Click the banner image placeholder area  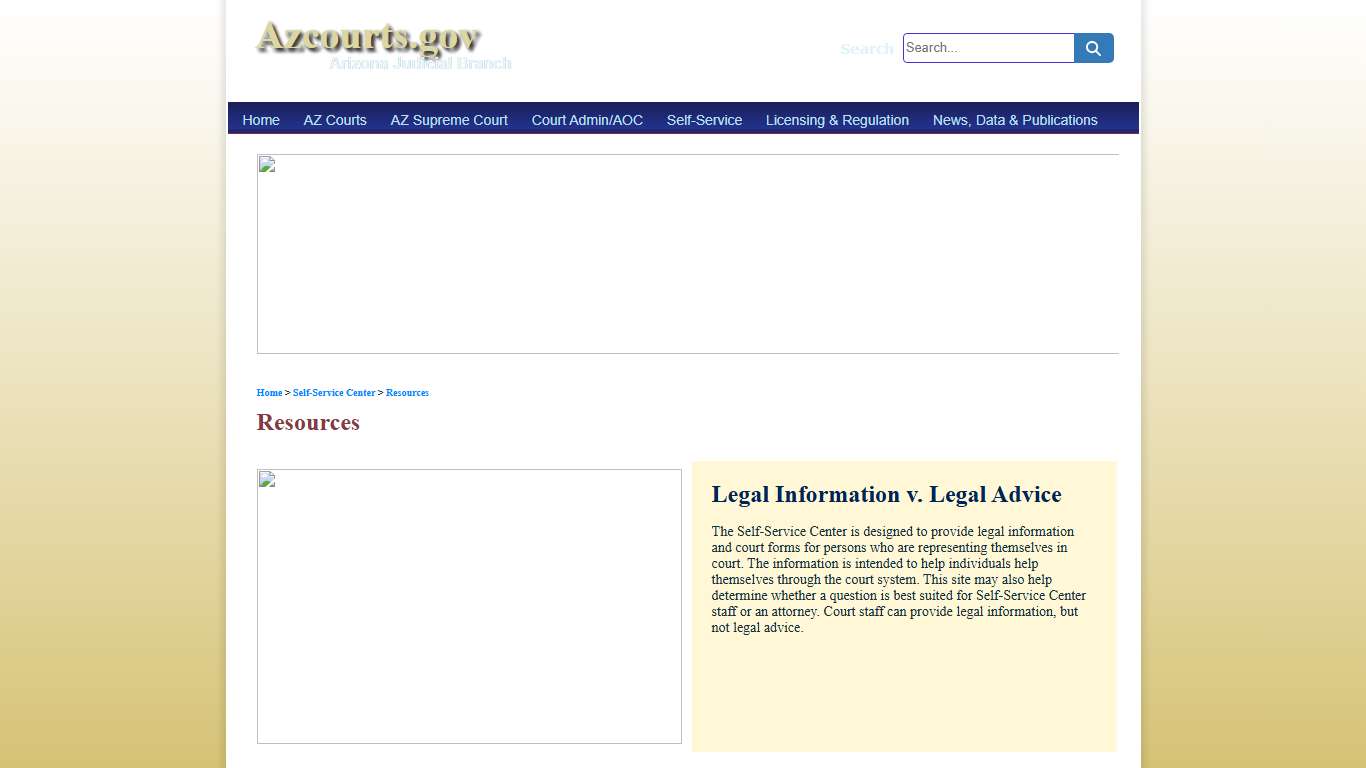[688, 254]
